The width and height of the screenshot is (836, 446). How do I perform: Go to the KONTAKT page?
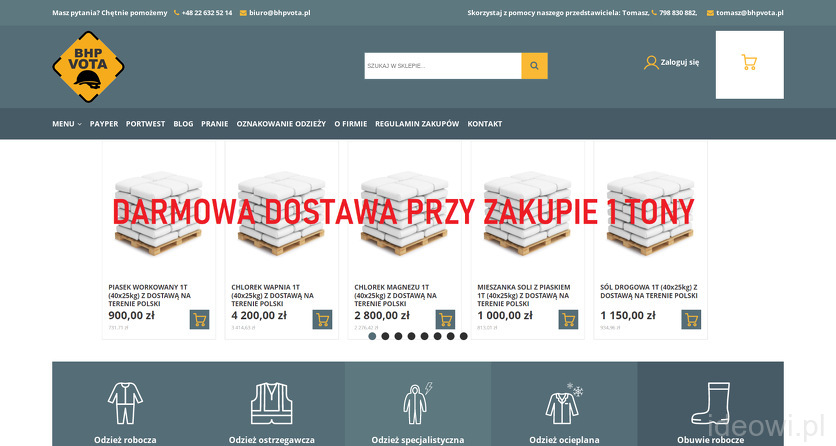pos(484,124)
